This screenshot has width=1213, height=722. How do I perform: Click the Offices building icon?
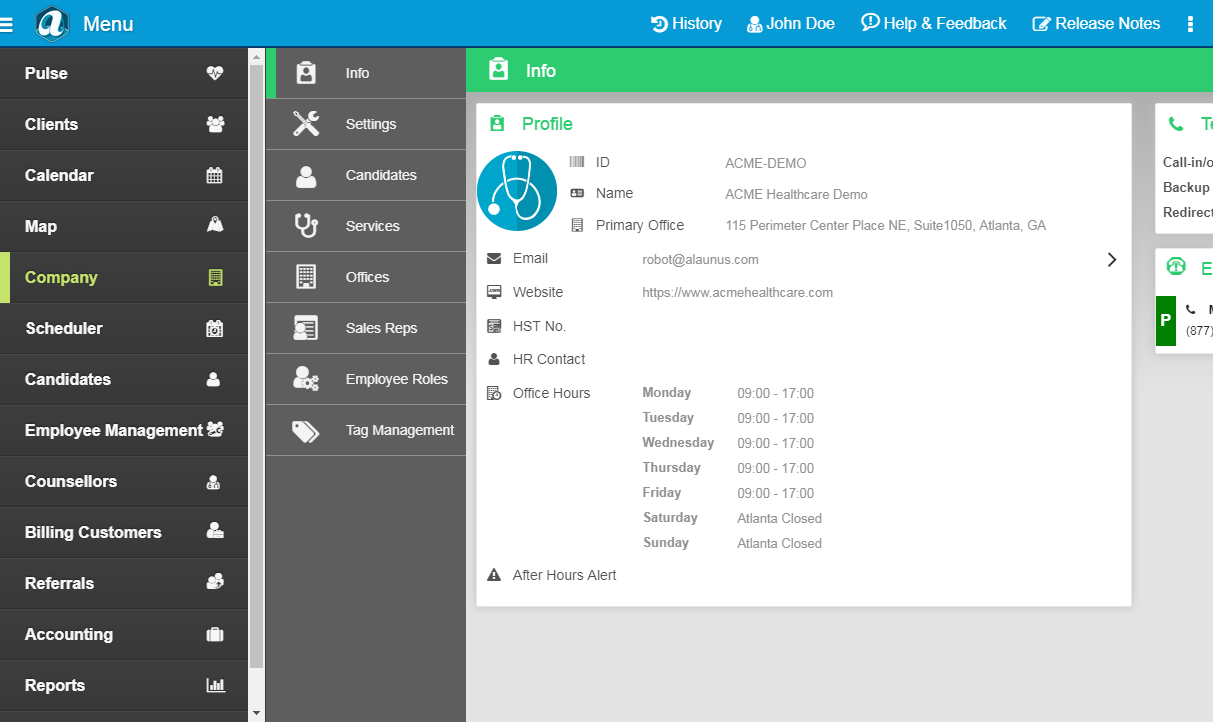(x=306, y=276)
